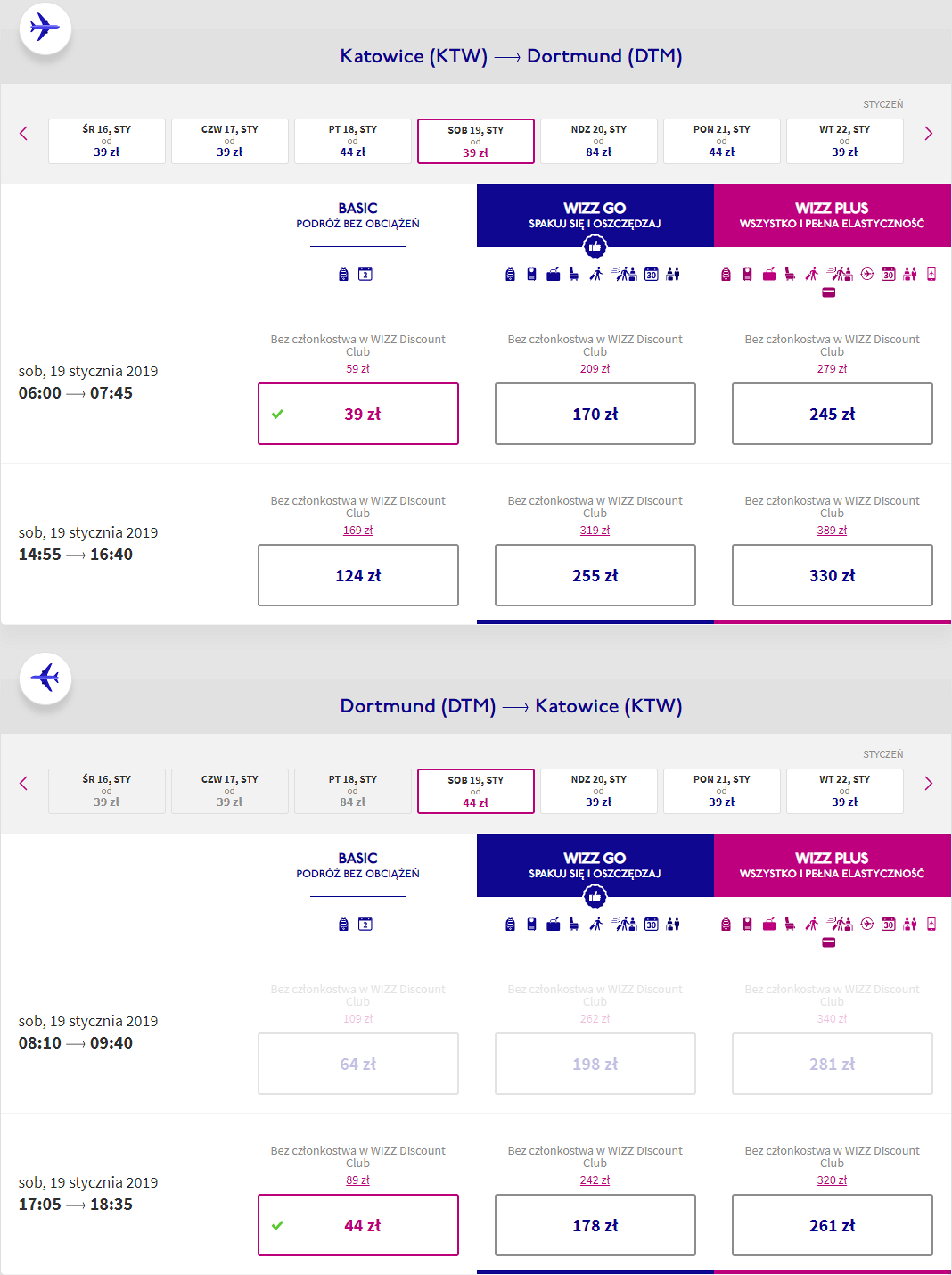The image size is (952, 1275).
Task: Click the airplane icon beside Katowice–Dortmund header
Action: point(45,28)
